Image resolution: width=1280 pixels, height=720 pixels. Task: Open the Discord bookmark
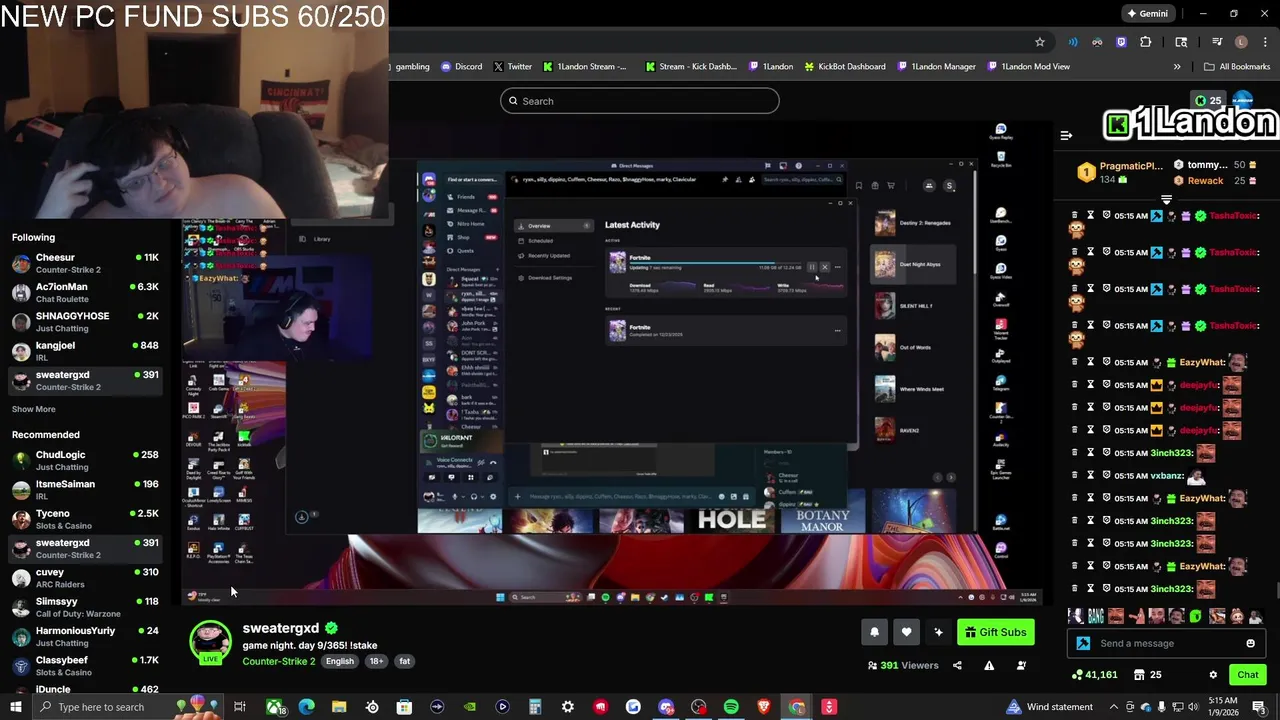tap(461, 67)
